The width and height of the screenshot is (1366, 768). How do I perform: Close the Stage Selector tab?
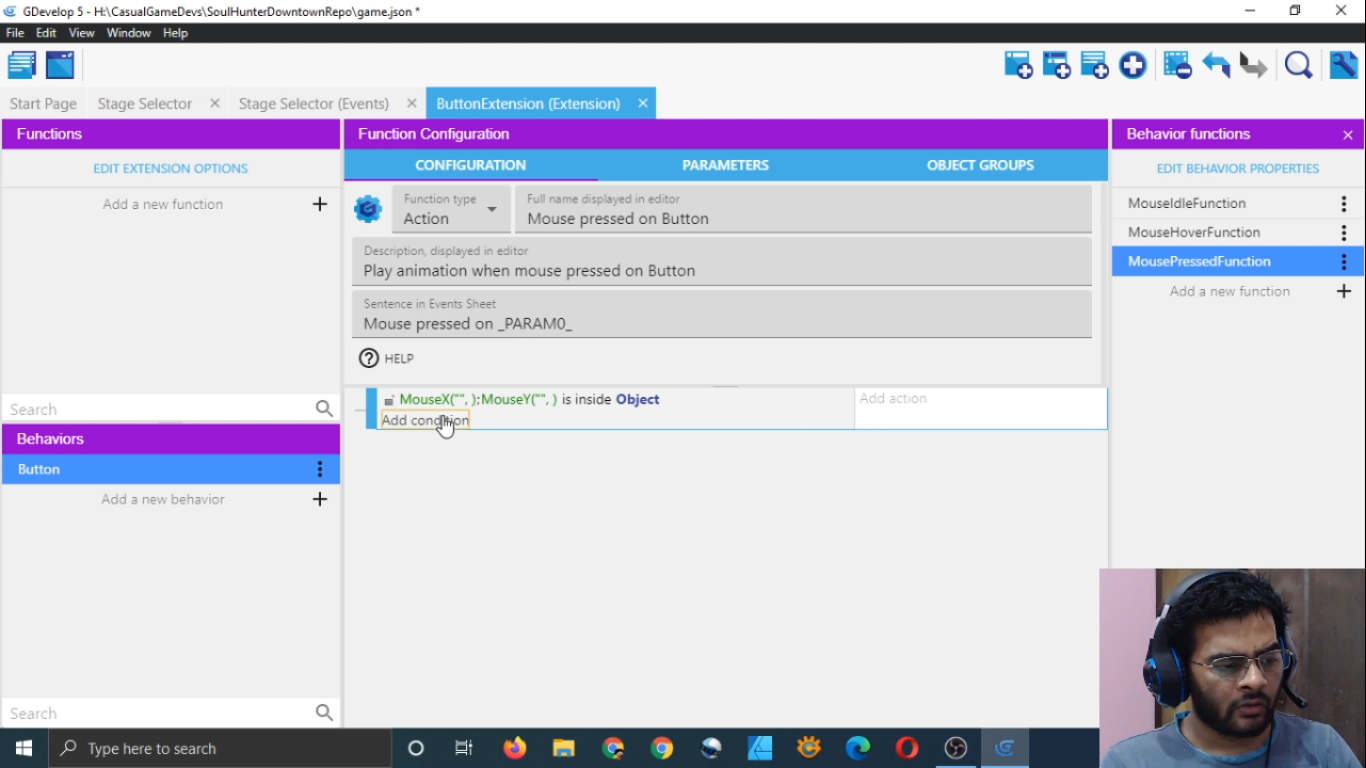click(x=214, y=103)
